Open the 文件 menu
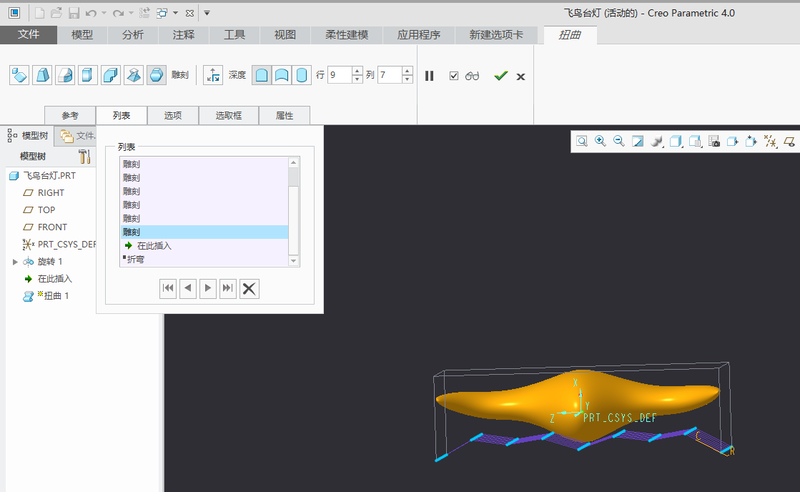Viewport: 800px width, 492px height. point(29,35)
